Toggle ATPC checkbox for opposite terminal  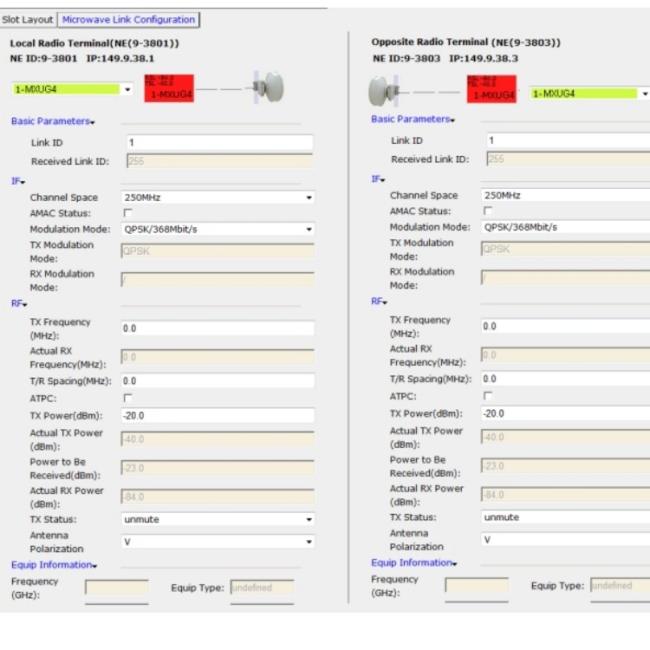pos(489,396)
